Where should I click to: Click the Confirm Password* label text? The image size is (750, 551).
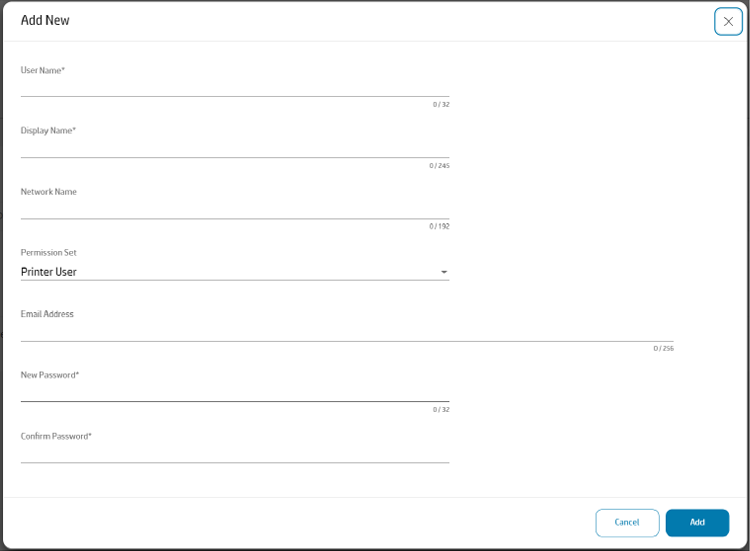[56, 436]
